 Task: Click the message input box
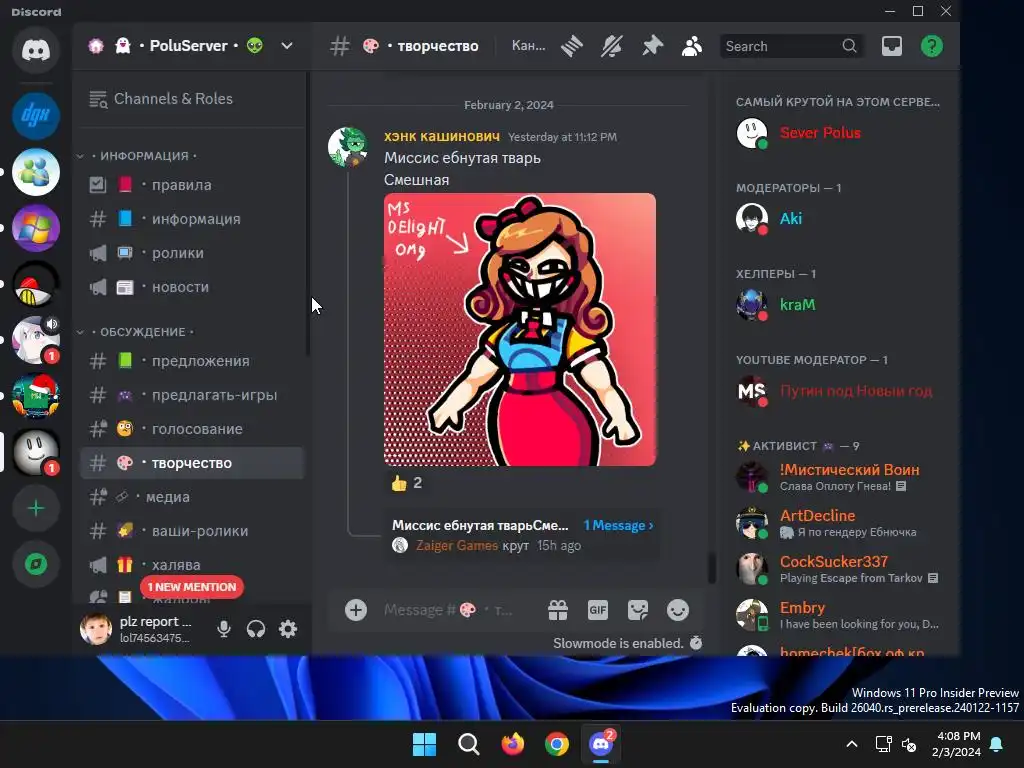(449, 610)
